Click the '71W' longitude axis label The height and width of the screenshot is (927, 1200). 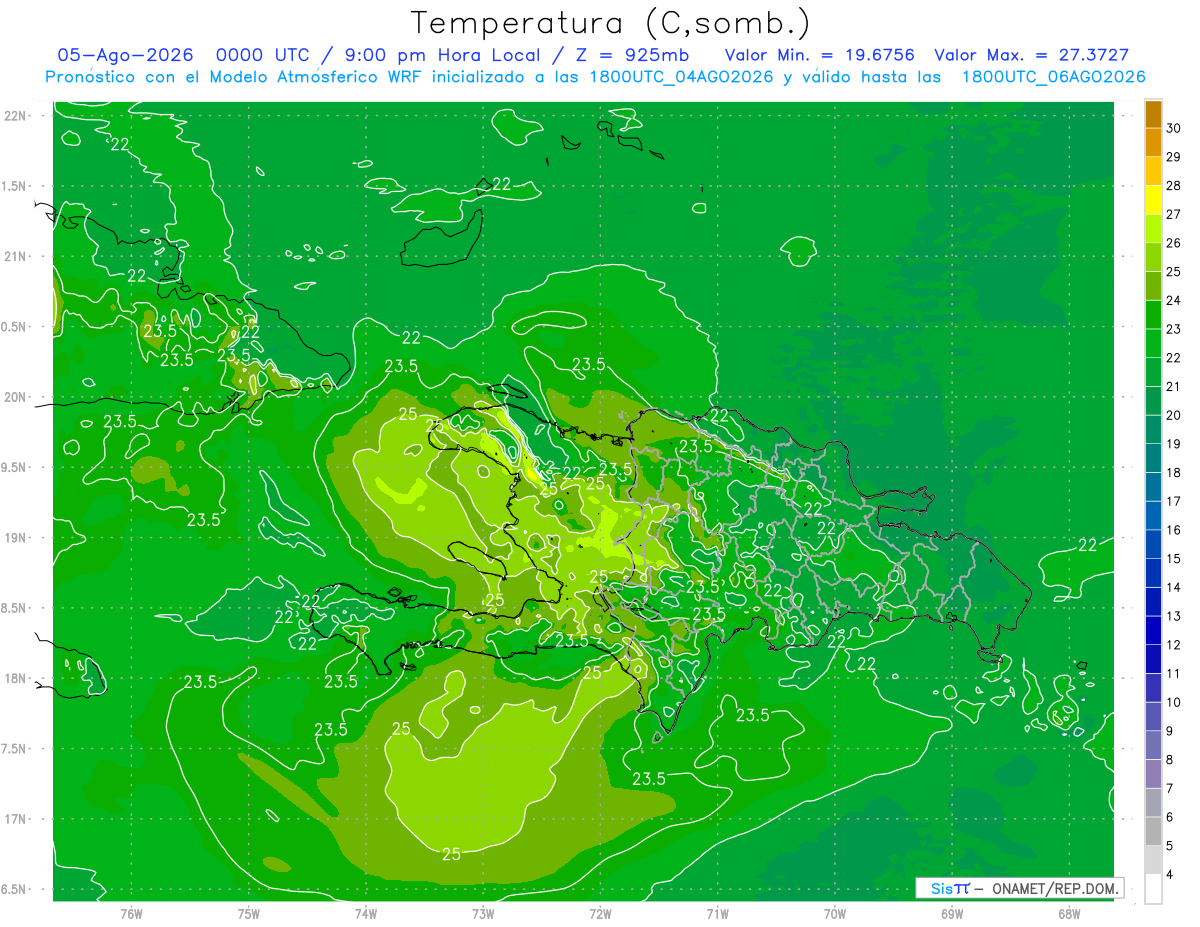(717, 914)
